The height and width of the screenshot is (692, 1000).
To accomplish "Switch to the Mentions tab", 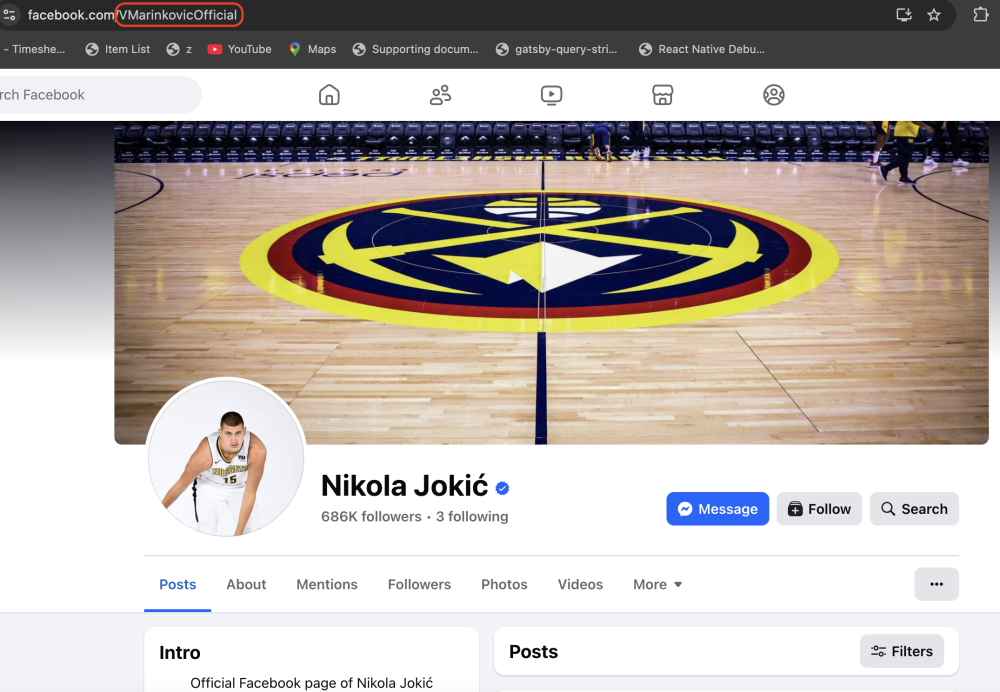I will pos(327,584).
